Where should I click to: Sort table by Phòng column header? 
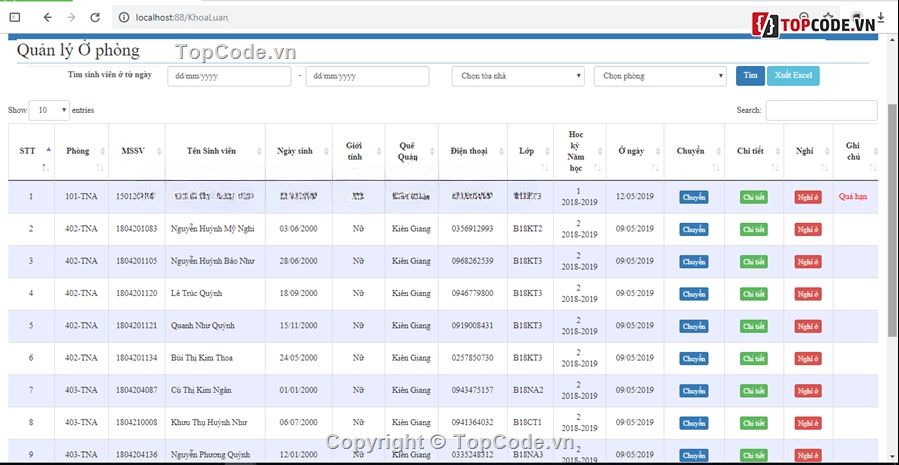coord(81,152)
